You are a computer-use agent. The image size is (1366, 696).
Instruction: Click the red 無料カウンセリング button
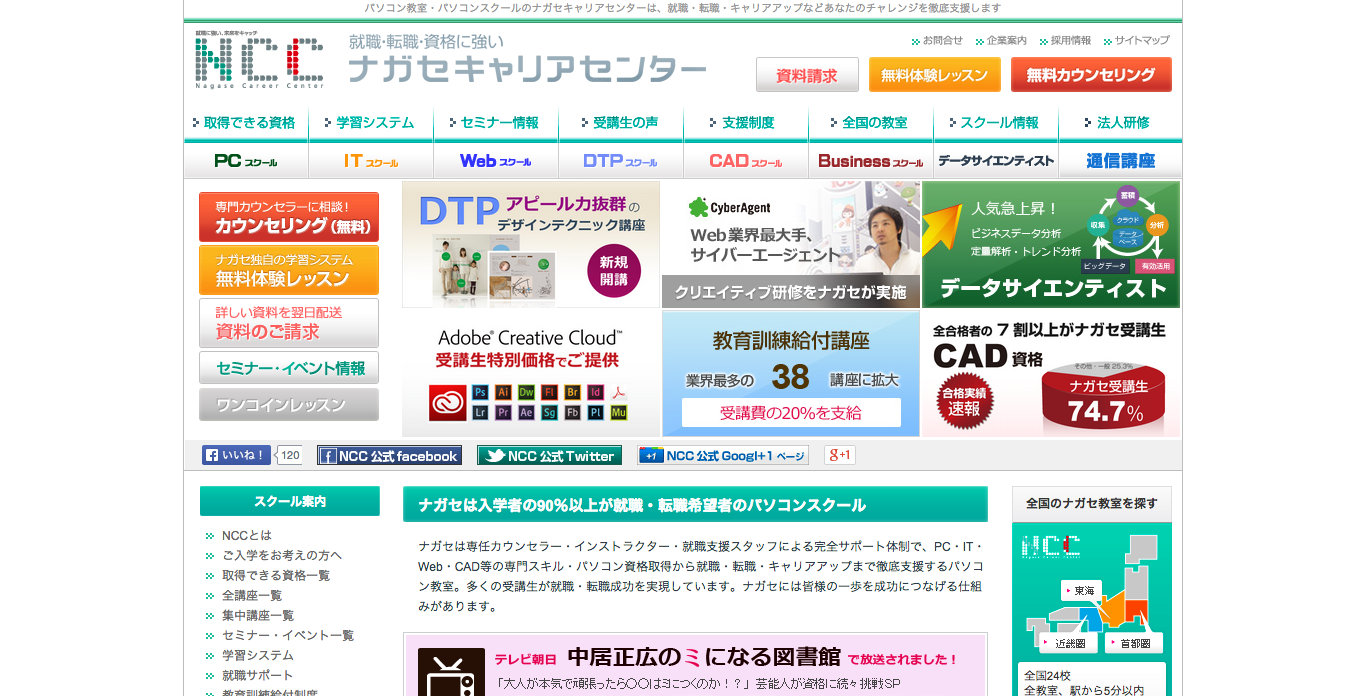pos(1091,75)
